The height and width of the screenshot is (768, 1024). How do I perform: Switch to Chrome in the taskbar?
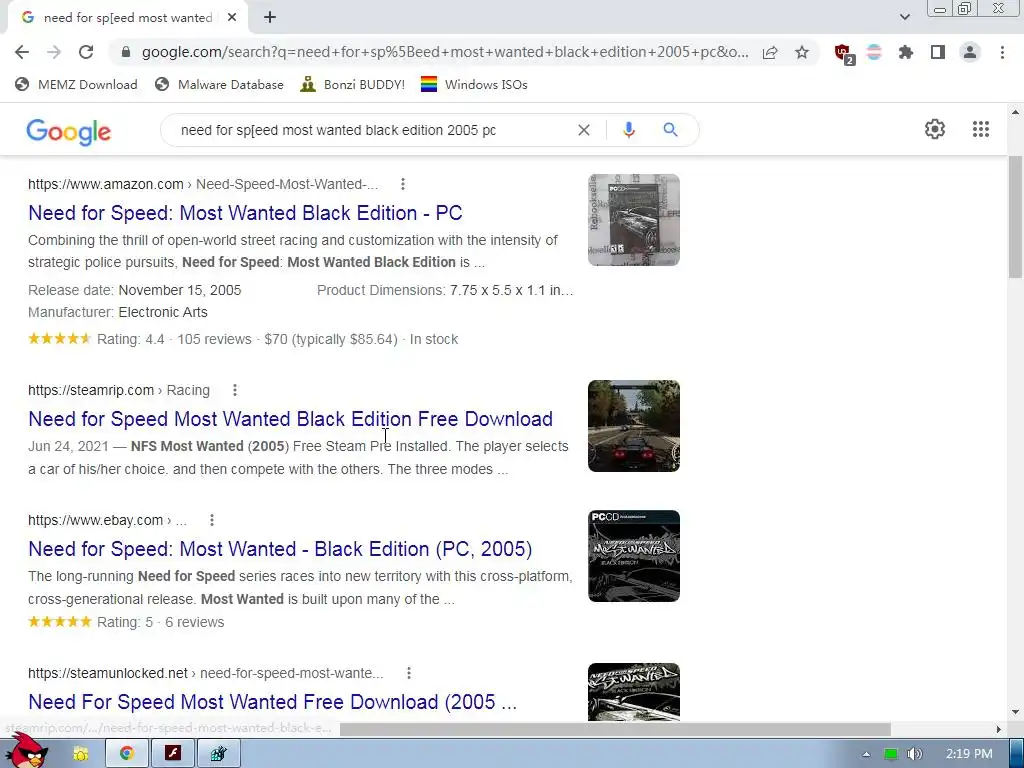[127, 754]
